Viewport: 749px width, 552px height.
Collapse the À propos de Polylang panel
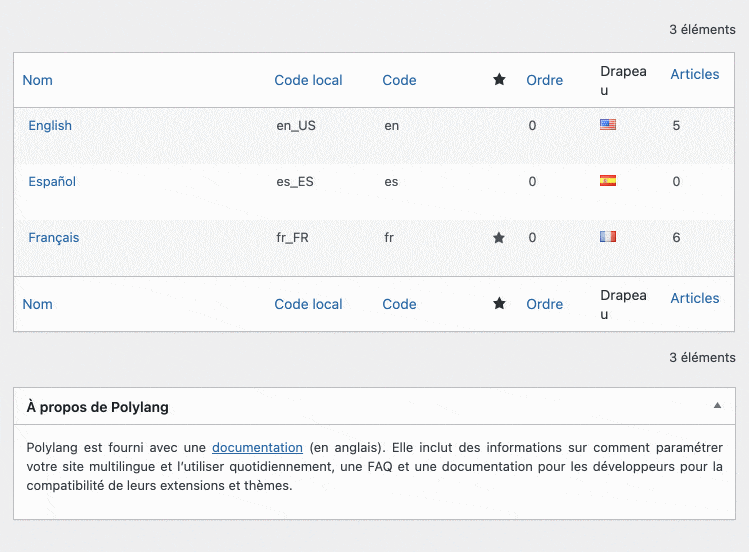(717, 406)
